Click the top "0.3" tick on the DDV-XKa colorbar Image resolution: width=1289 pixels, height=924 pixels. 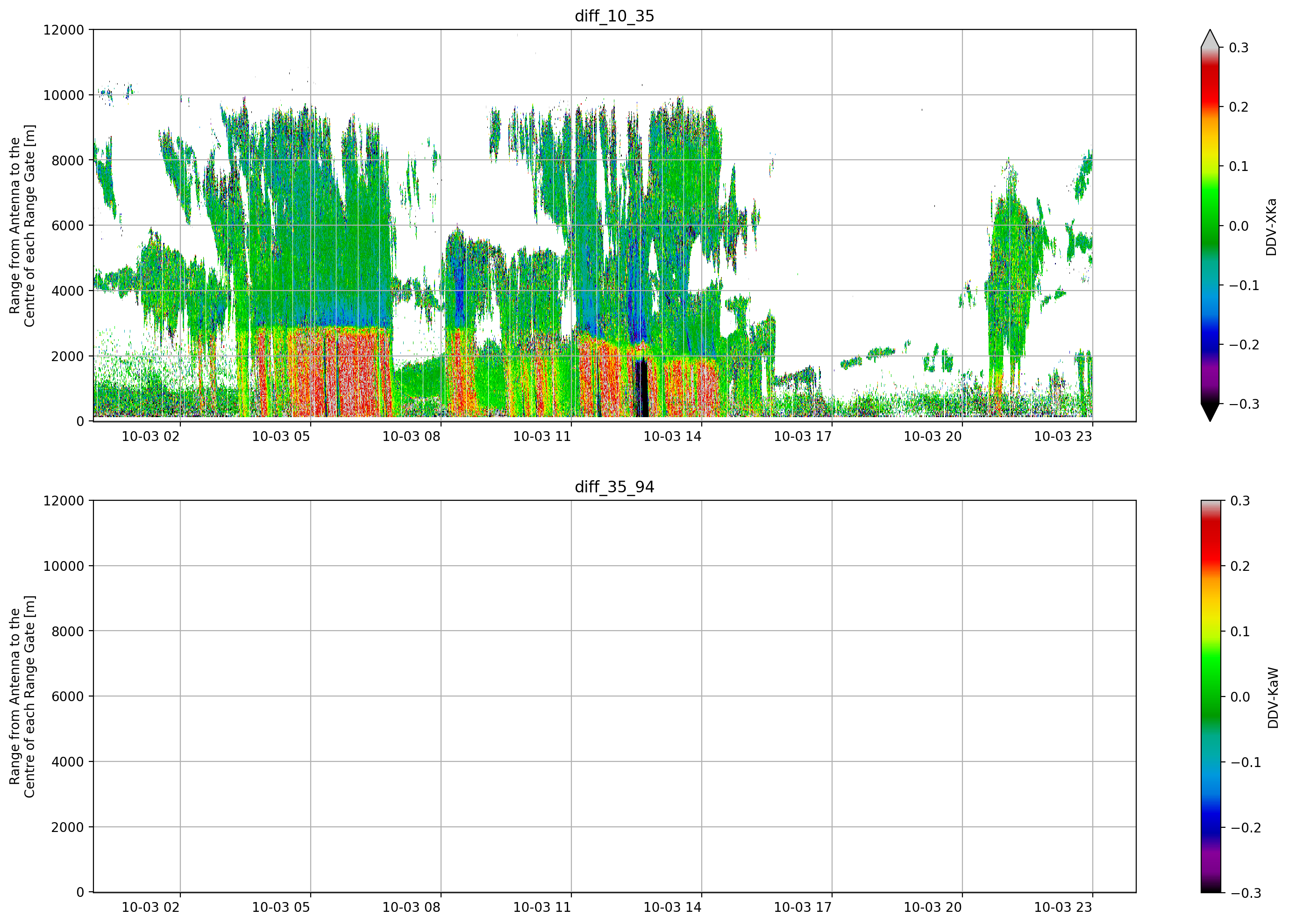(x=1239, y=48)
